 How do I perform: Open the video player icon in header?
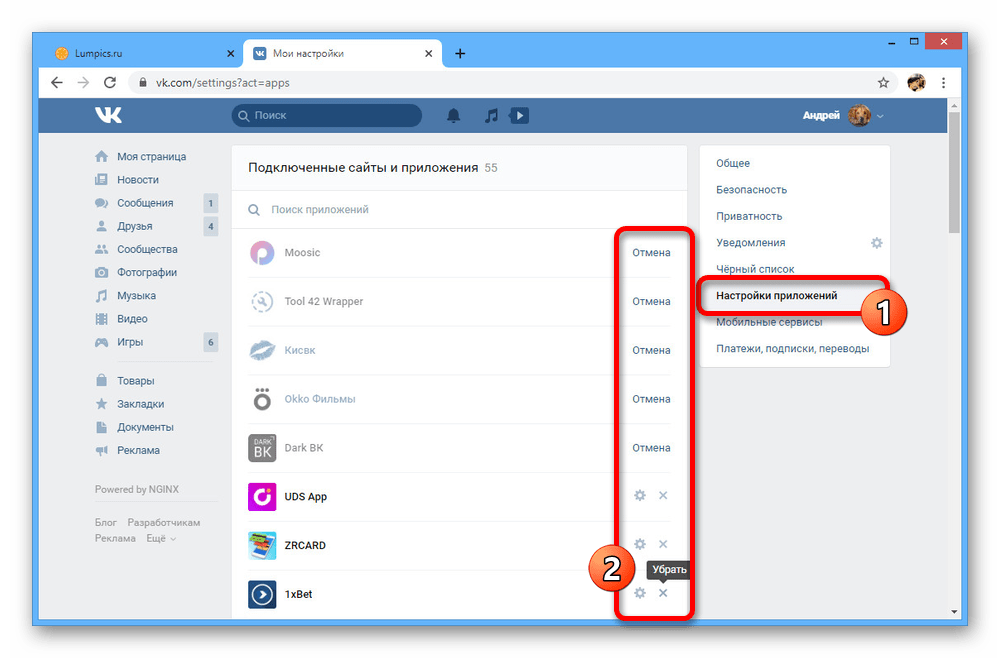519,115
